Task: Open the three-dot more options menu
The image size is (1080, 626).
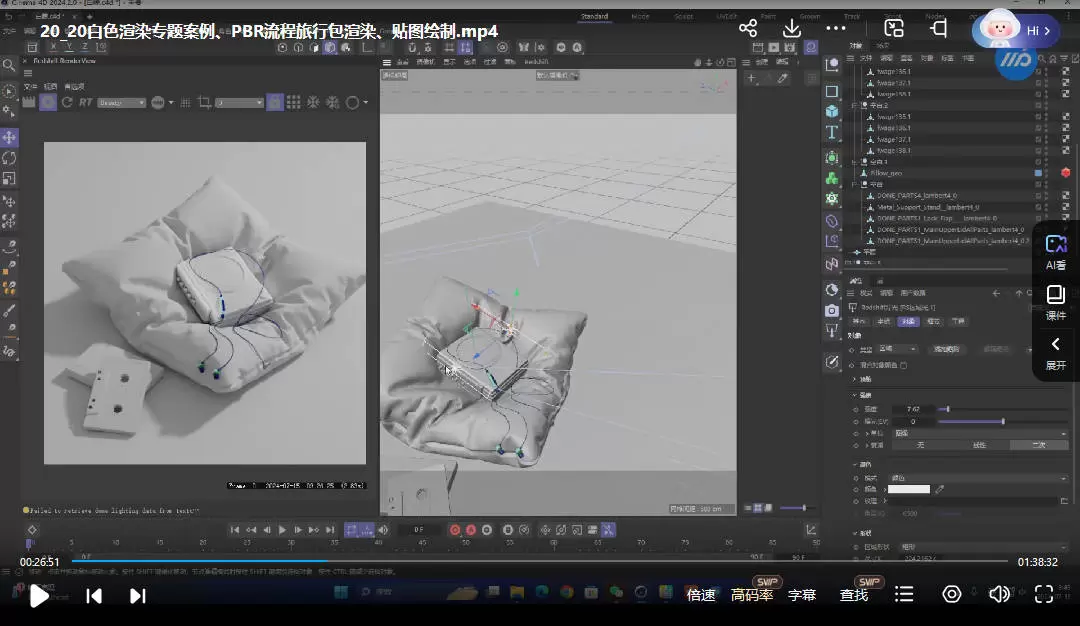Action: tap(835, 28)
